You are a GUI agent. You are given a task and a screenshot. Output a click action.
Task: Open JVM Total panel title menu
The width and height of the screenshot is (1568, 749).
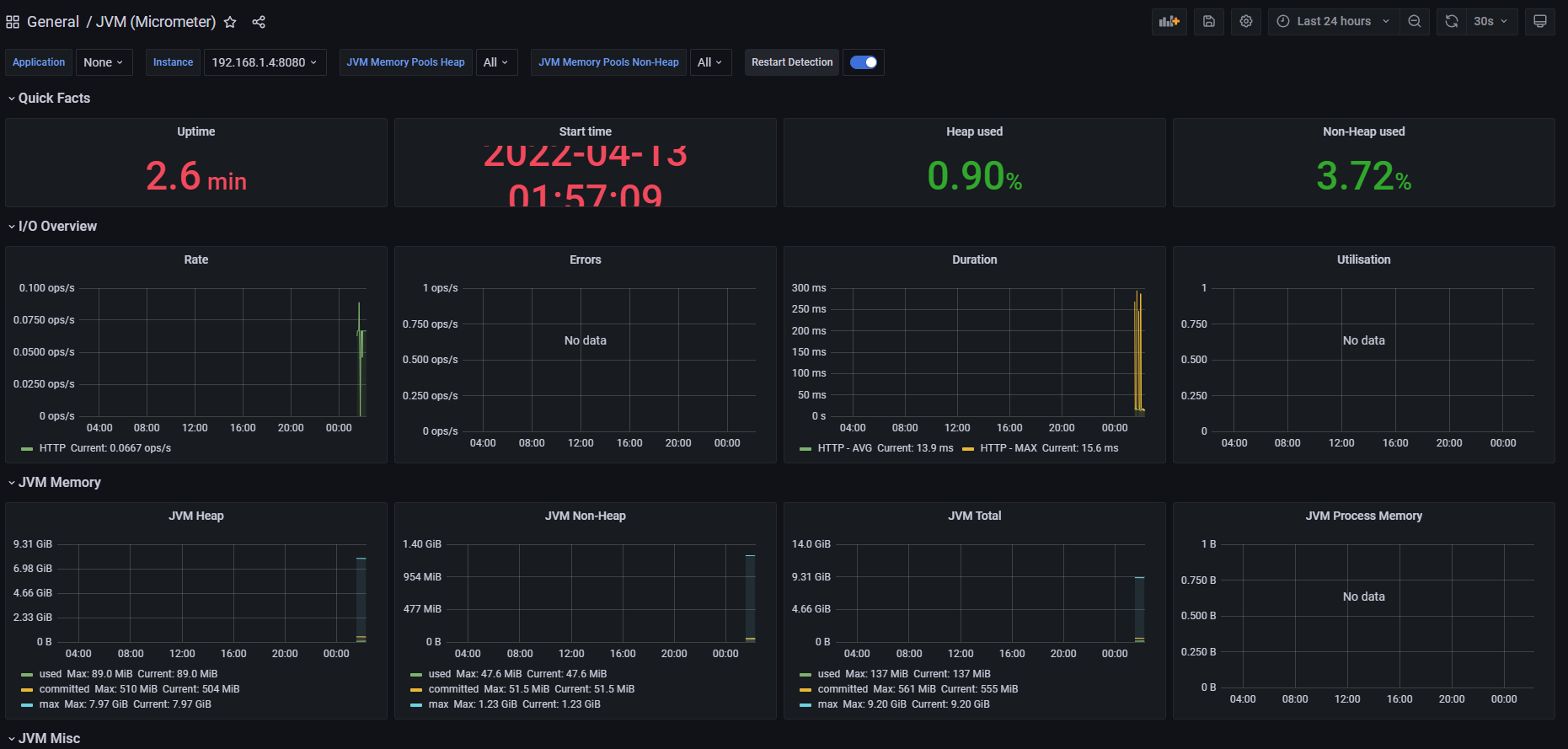point(975,516)
